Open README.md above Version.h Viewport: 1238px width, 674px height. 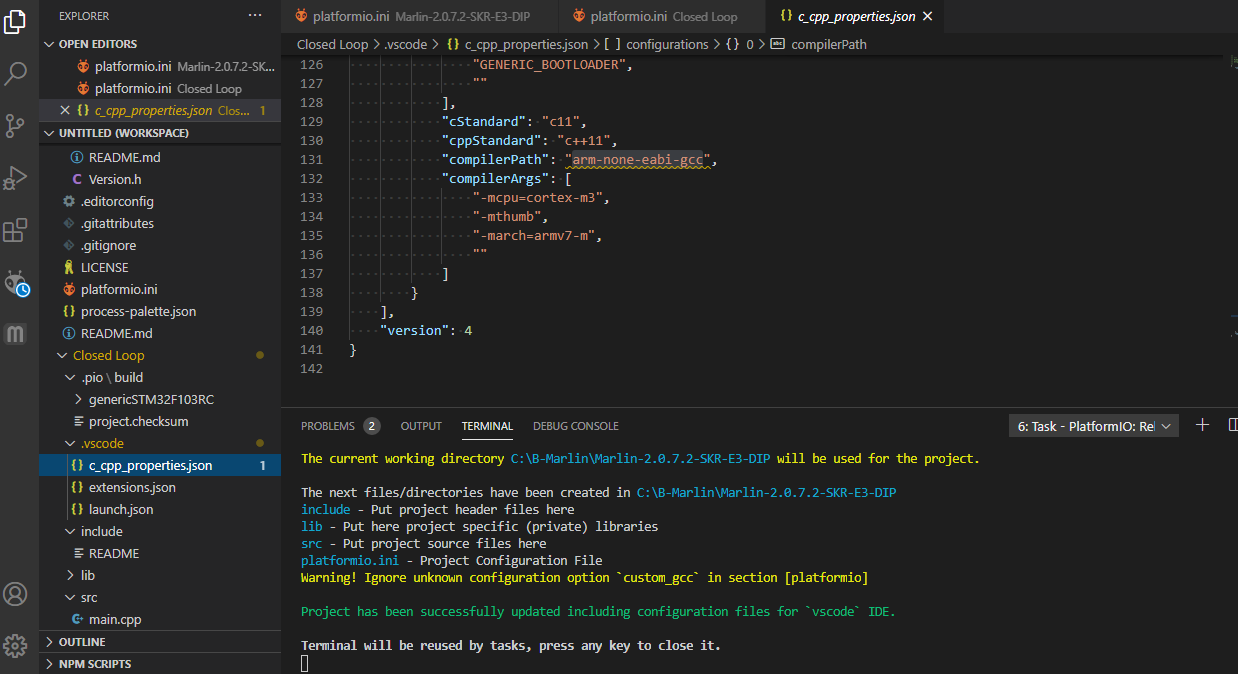(160, 157)
